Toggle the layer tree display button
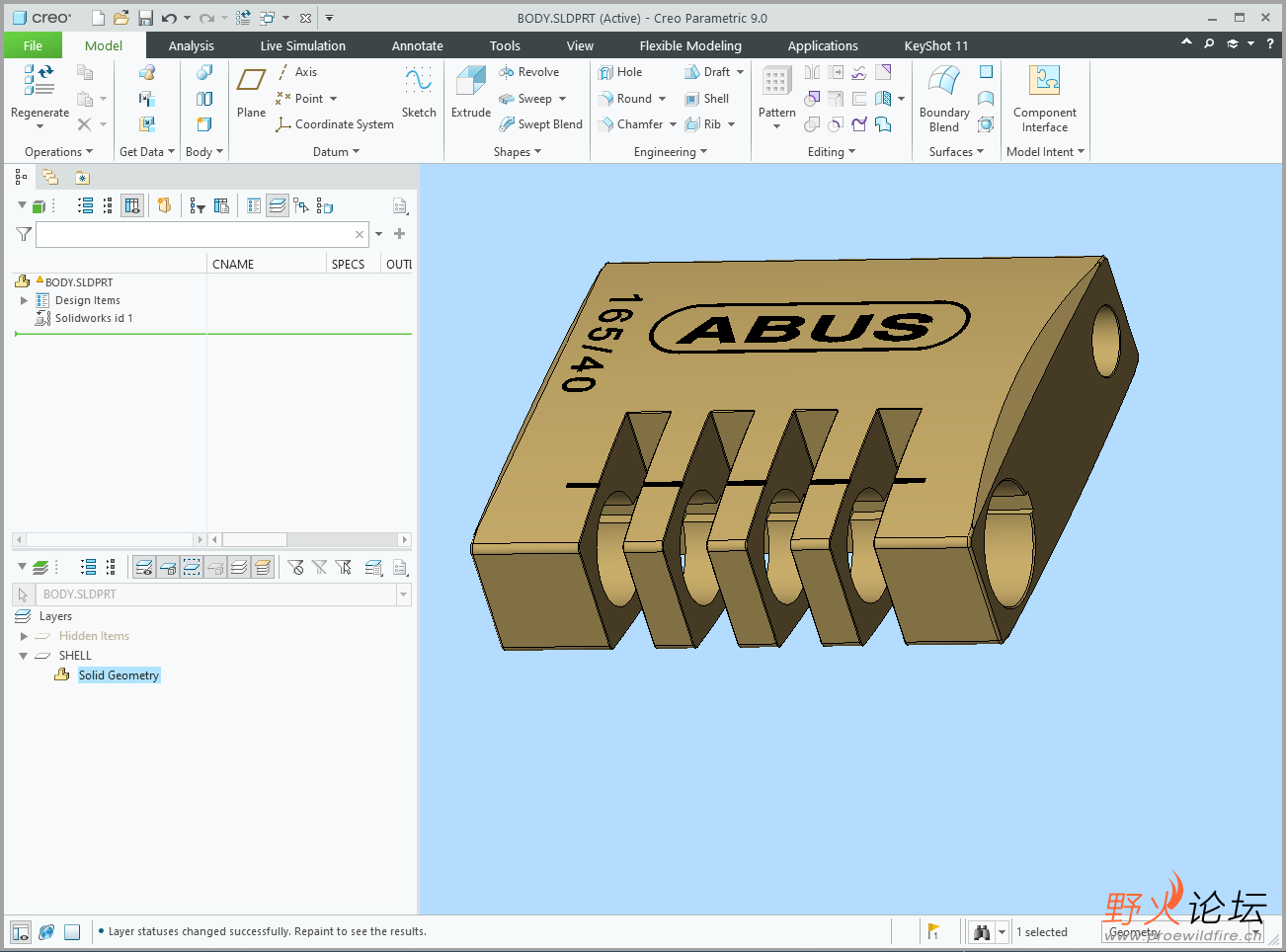Screen dimensions: 1286x952 point(278,205)
